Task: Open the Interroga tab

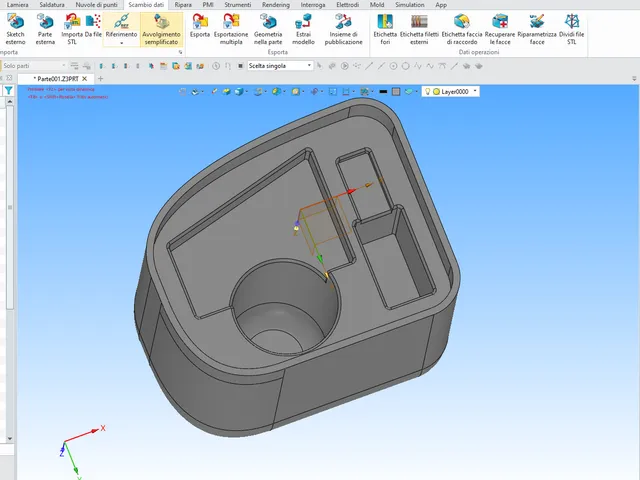Action: point(313,5)
